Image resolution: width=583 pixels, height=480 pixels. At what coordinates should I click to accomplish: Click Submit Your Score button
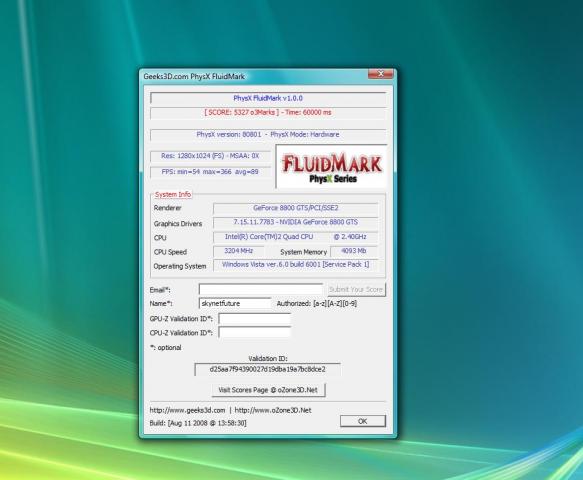click(x=356, y=289)
